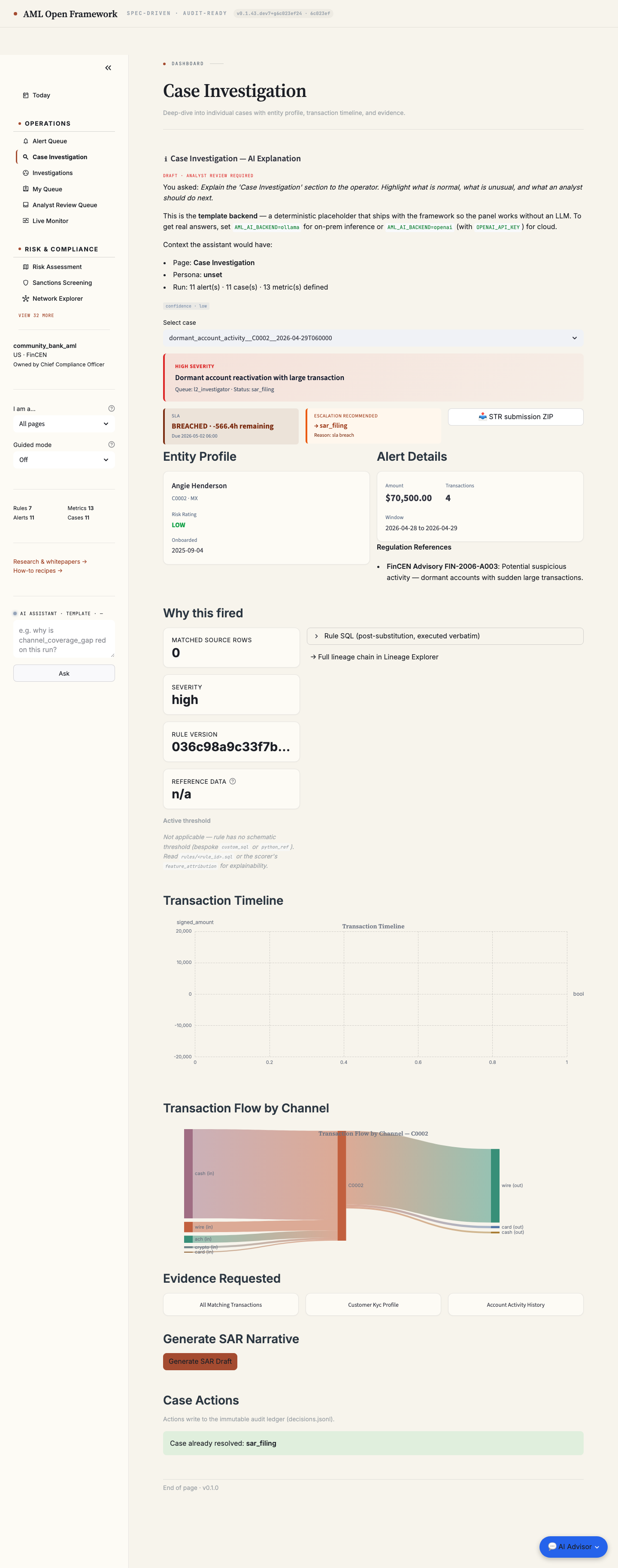Image resolution: width=618 pixels, height=1568 pixels.
Task: Click the amount $70,500.00
Action: [x=409, y=498]
